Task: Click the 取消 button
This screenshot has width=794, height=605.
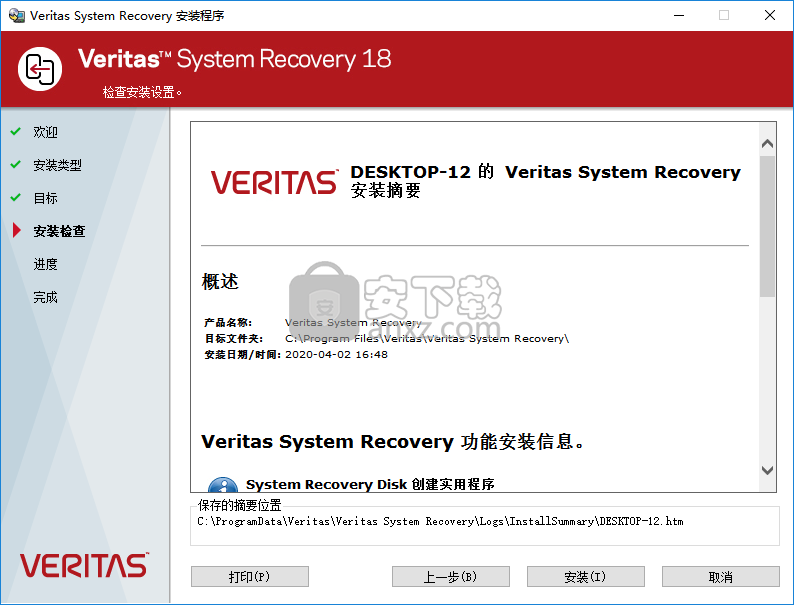Action: point(721,577)
